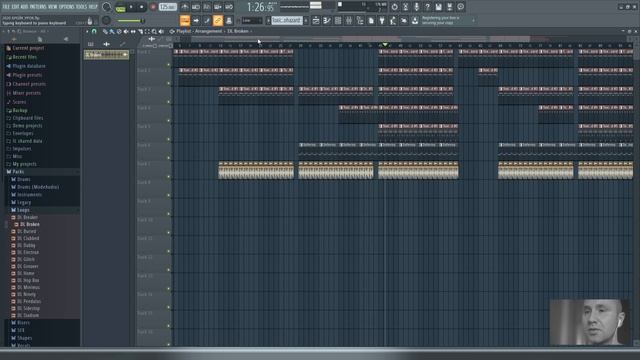Mute Track 1 with its green dot
The width and height of the screenshot is (640, 360).
[x=169, y=65]
